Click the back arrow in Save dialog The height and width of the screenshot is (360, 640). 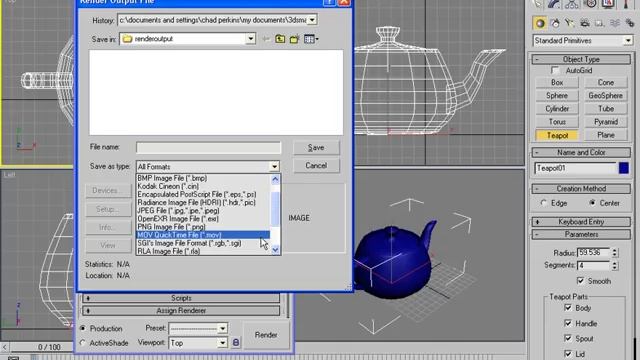click(266, 39)
